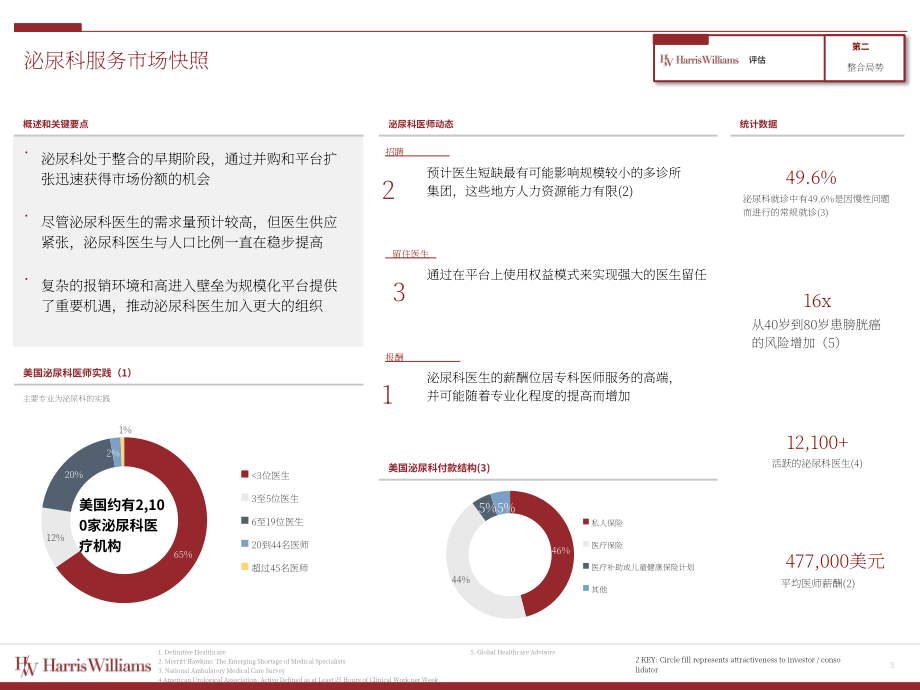Select text 泌尿科医生的薪酬位居专科医师服务的高端
This screenshot has width=920, height=690.
550,387
